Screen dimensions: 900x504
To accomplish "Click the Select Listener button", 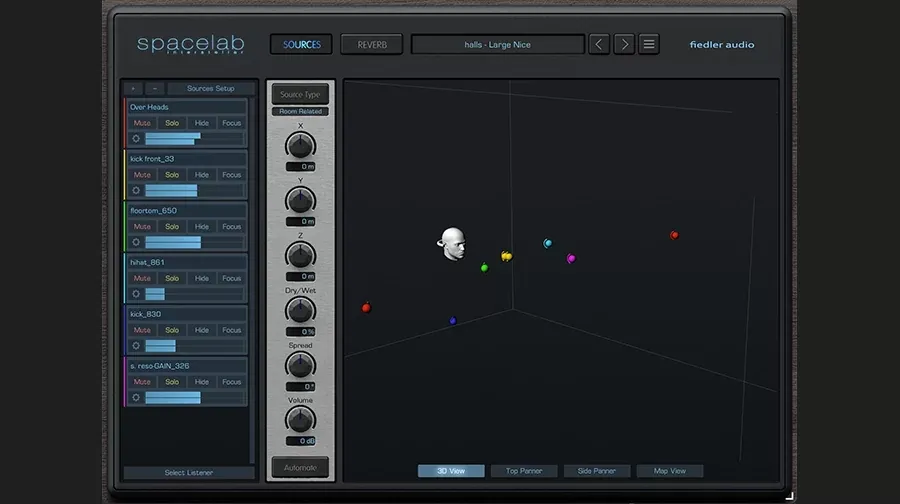I will pyautogui.click(x=189, y=472).
